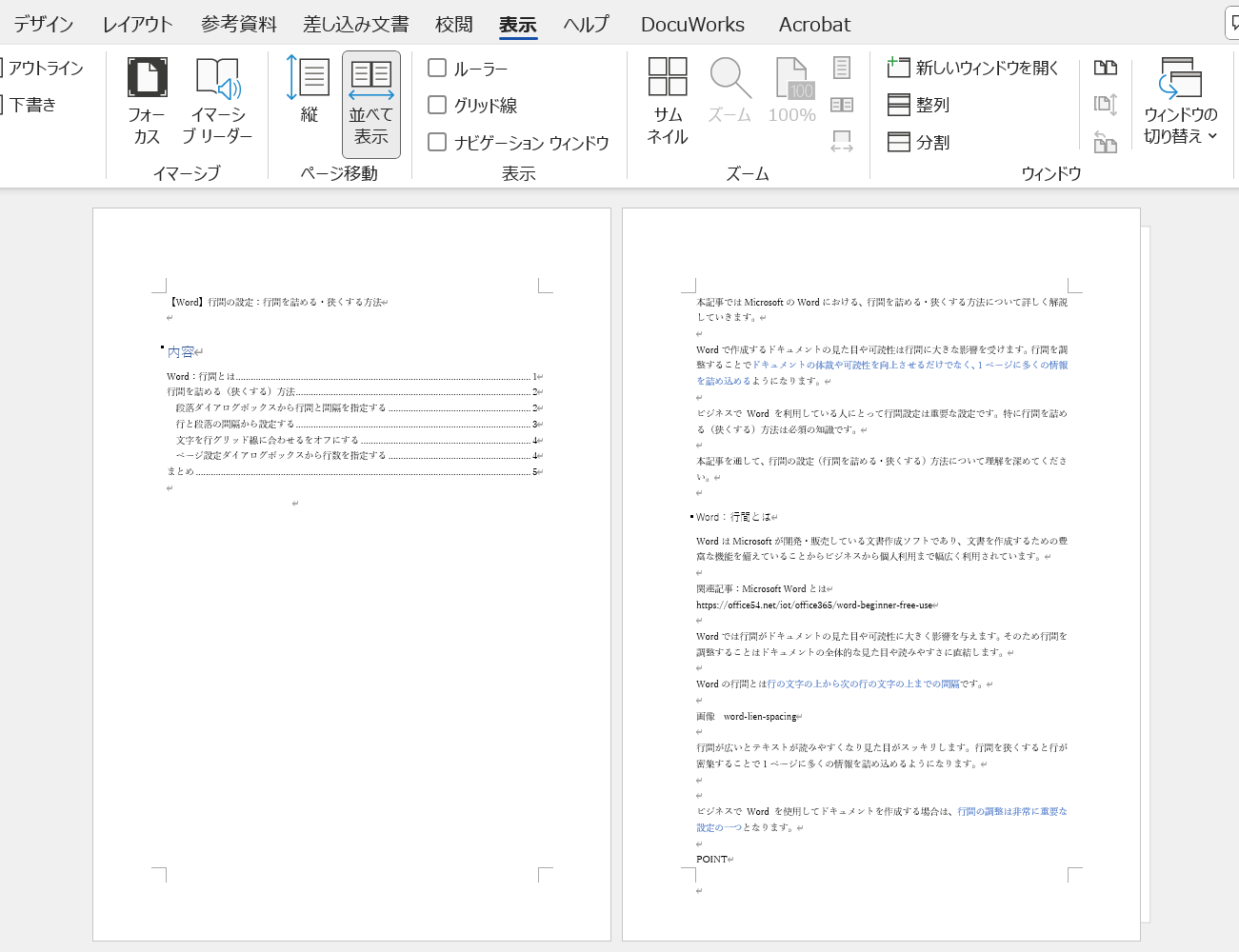Switch page movement to vertical (縦)
1239x952 pixels.
[x=309, y=90]
